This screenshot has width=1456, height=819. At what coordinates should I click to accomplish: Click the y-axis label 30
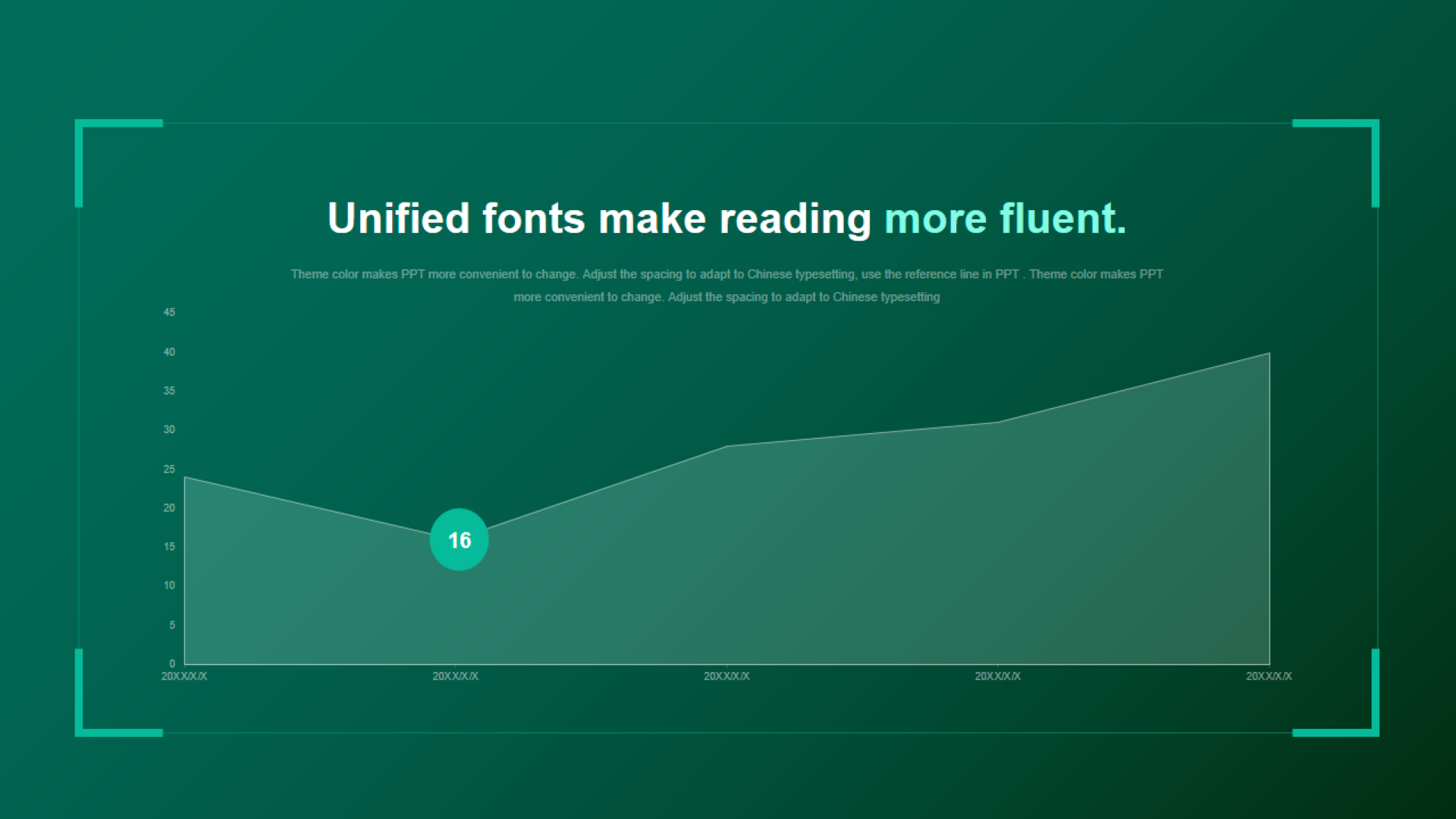coord(169,429)
